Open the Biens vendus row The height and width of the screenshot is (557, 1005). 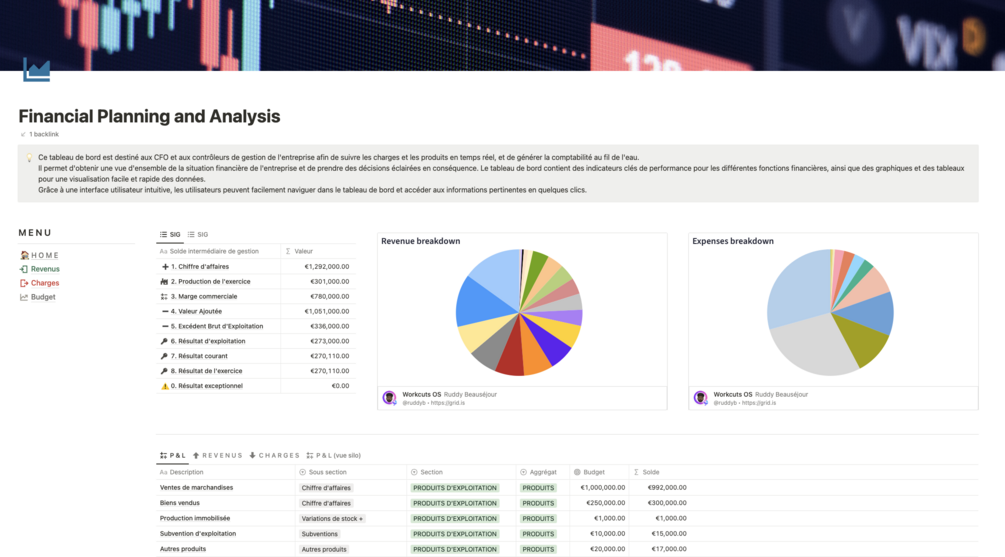pos(179,503)
